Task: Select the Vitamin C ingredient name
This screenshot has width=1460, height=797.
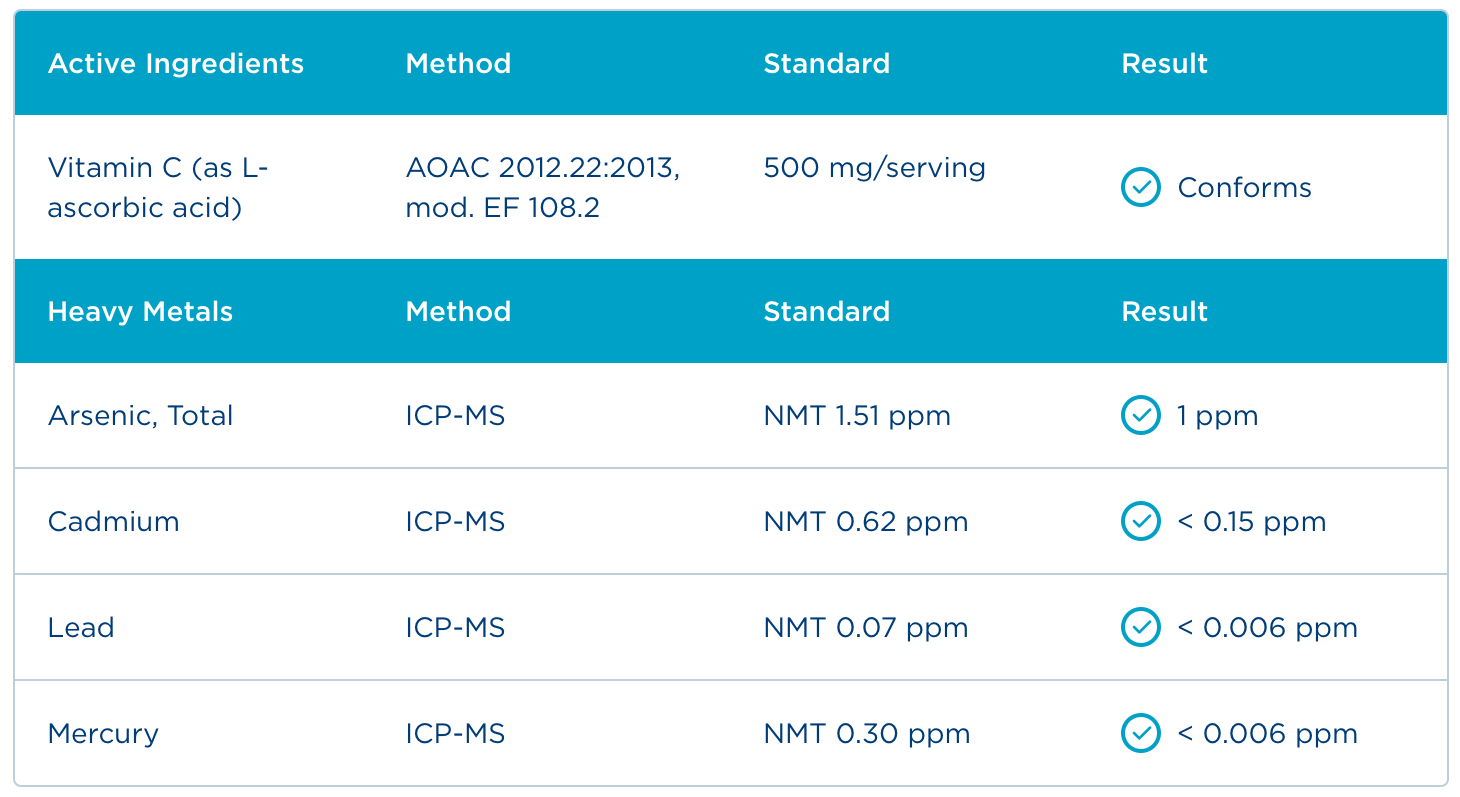Action: 158,188
